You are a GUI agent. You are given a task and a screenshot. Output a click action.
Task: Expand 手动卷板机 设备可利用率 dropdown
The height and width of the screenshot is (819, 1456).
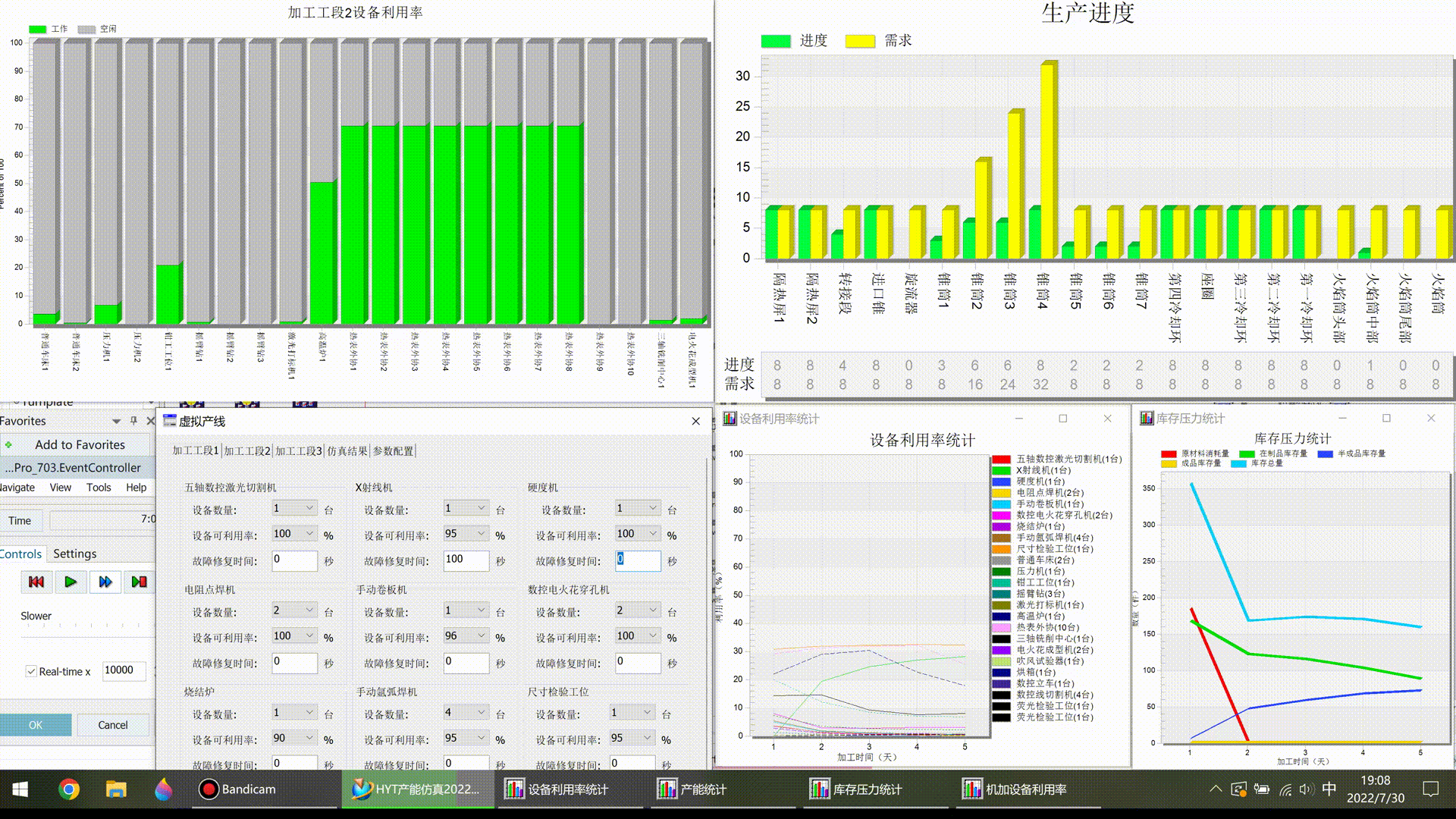(482, 636)
